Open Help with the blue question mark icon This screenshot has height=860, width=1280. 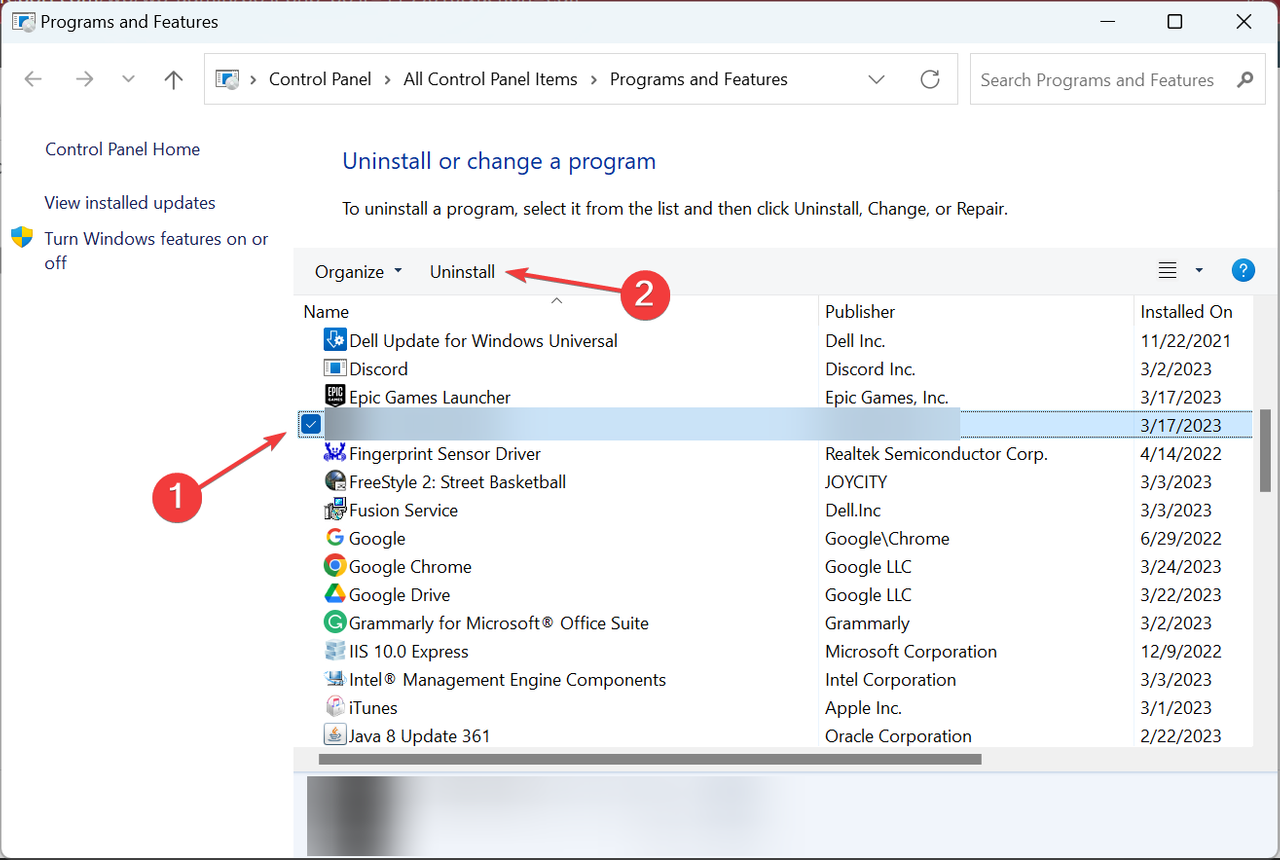(x=1243, y=270)
